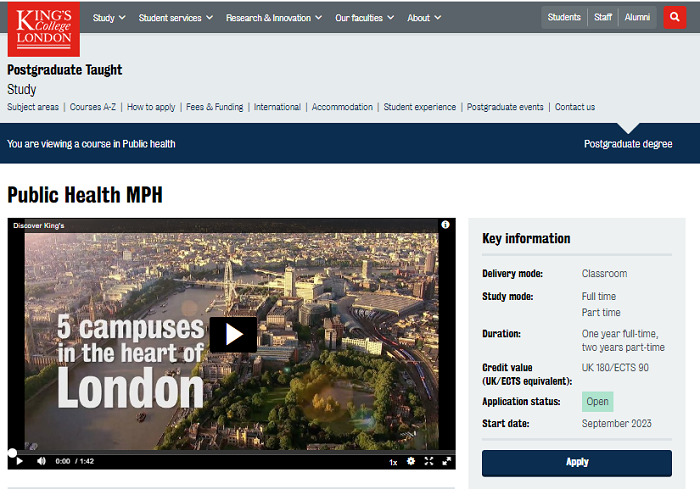Enter fullscreen with the diagonal arrows icon
700x489 pixels.
click(x=447, y=461)
